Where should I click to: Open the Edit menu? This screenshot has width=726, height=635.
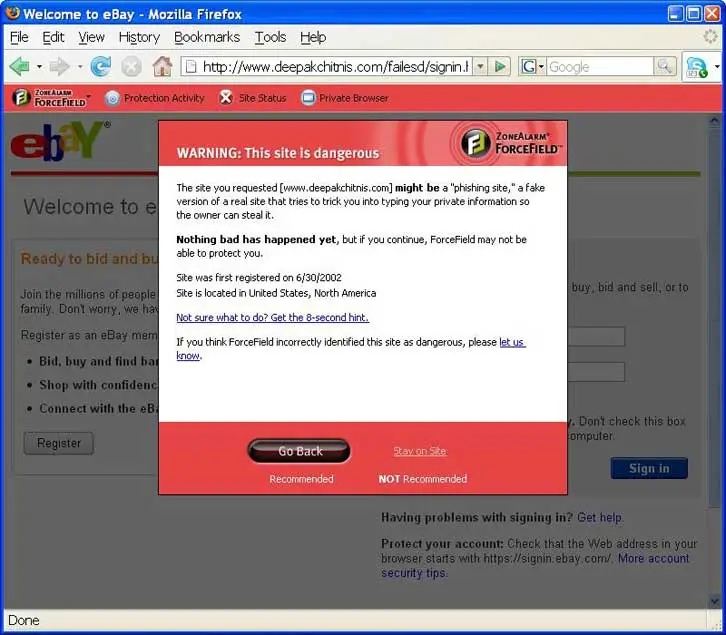(53, 37)
